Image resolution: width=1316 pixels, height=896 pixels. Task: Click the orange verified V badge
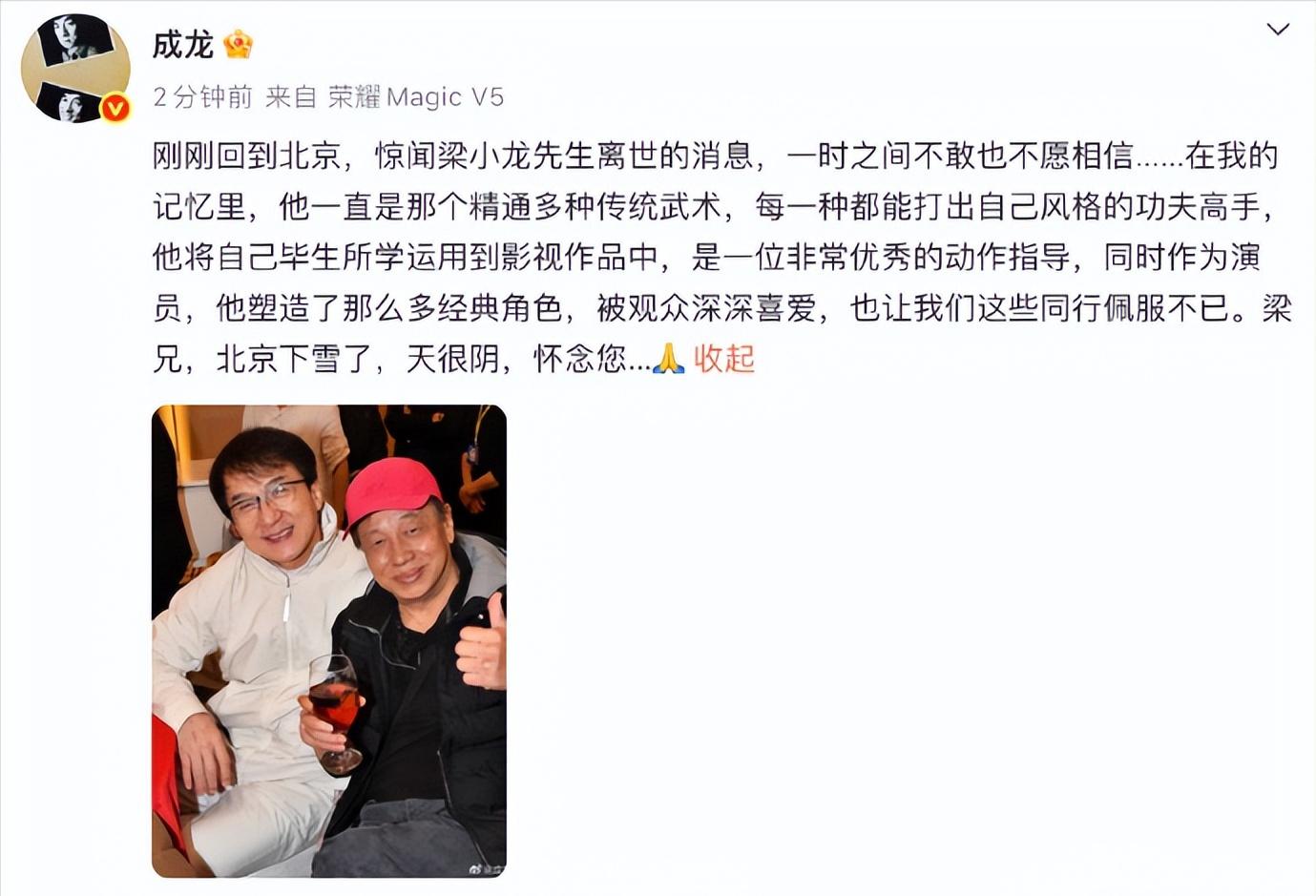click(x=115, y=109)
